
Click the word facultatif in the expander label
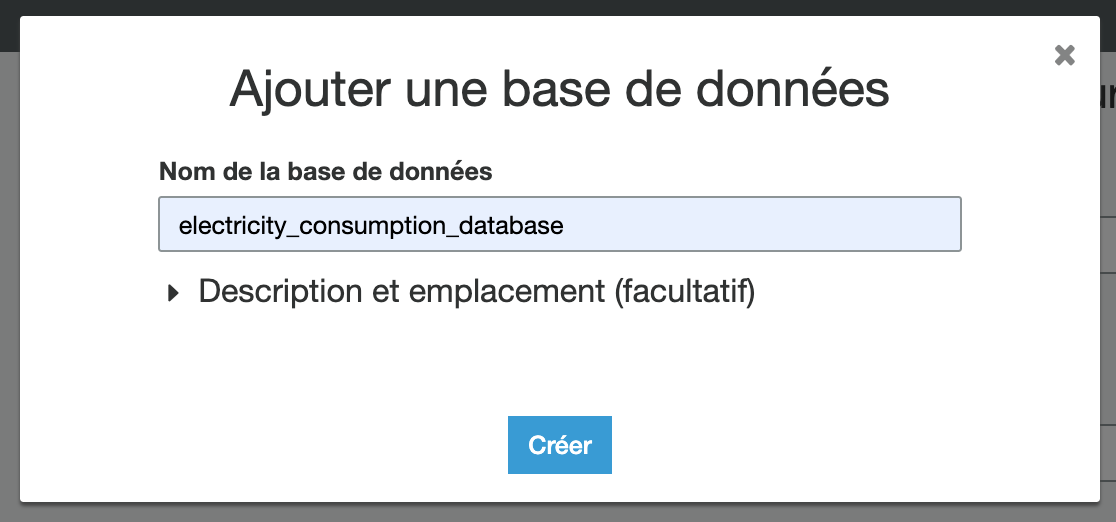(684, 291)
